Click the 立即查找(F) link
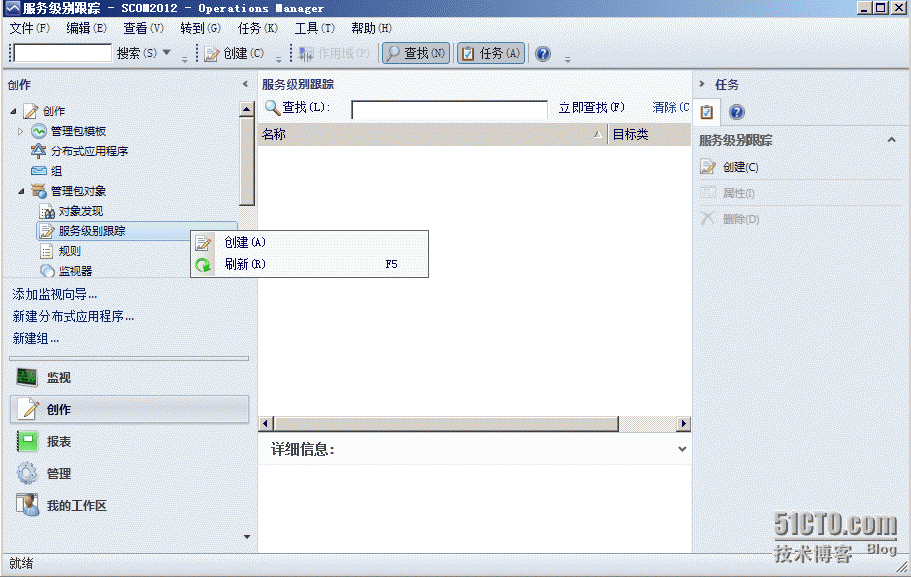The width and height of the screenshot is (911, 577). pos(591,107)
